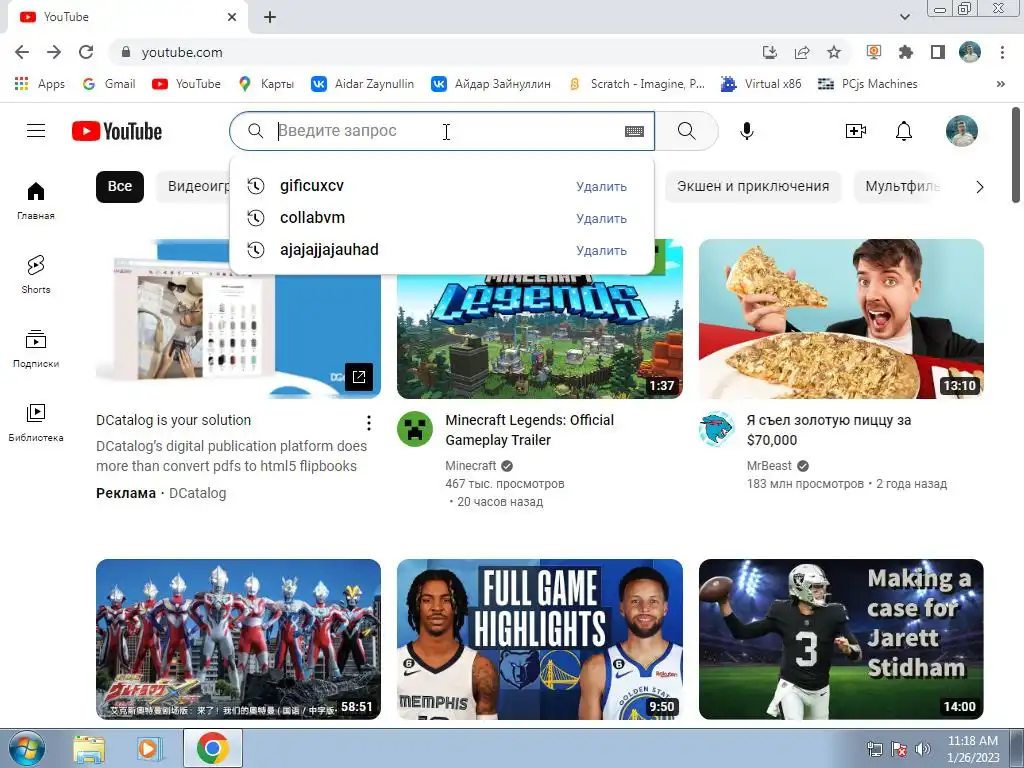The width and height of the screenshot is (1024, 768).
Task: Click the magnifier search button
Action: (x=686, y=131)
